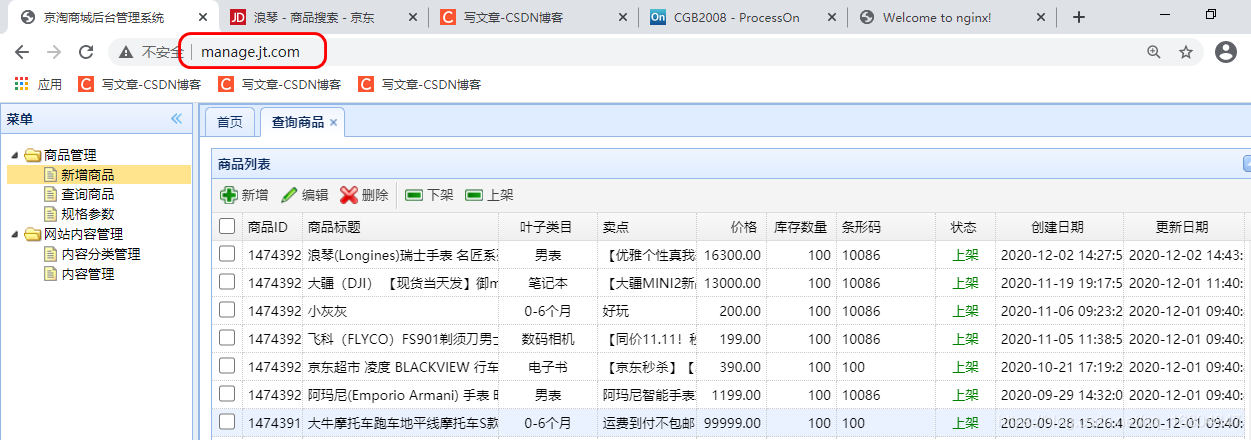Switch to the 首页 panel tab
1251x440 pixels.
(230, 122)
